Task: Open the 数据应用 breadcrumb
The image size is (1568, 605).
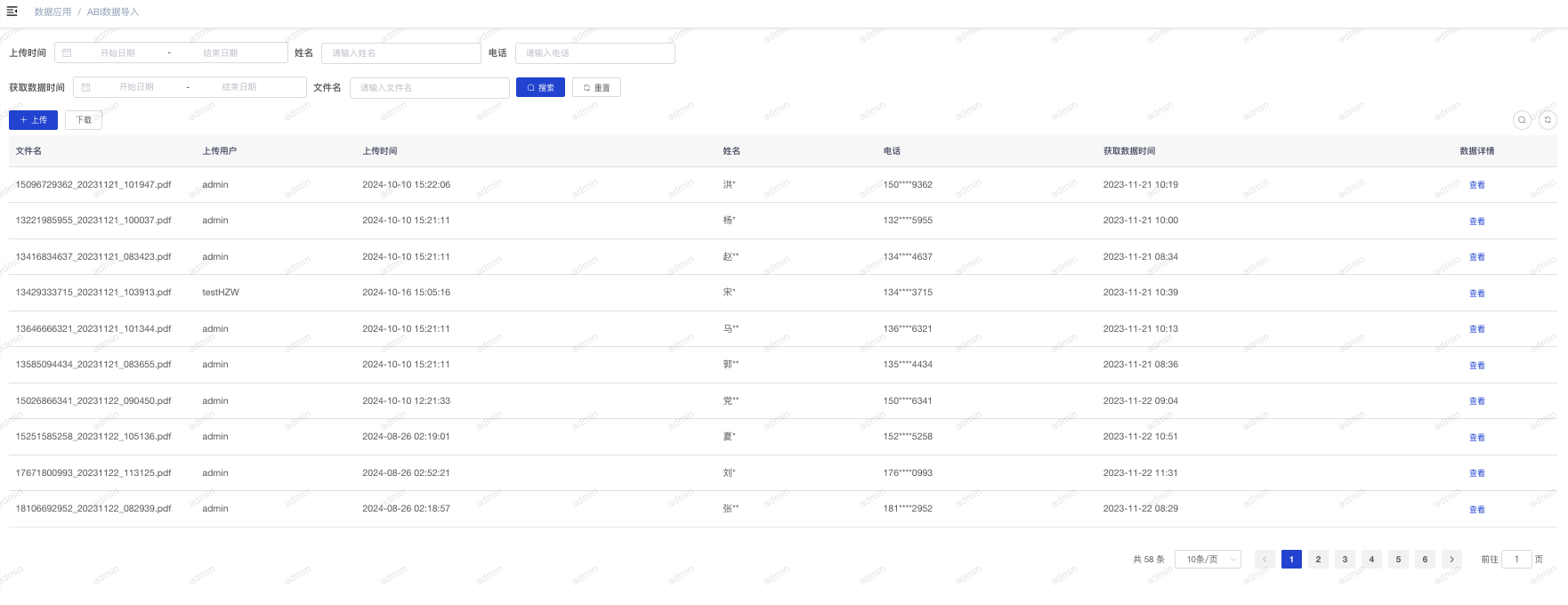Action: pos(53,12)
